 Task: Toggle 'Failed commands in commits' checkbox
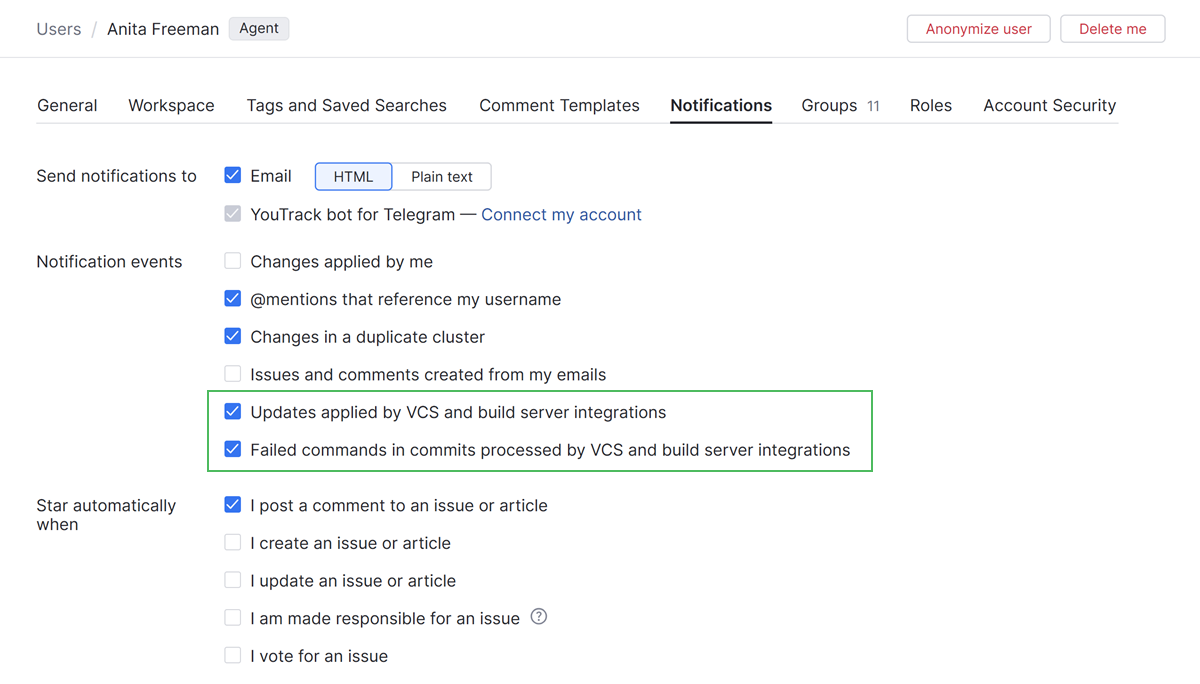pos(233,450)
